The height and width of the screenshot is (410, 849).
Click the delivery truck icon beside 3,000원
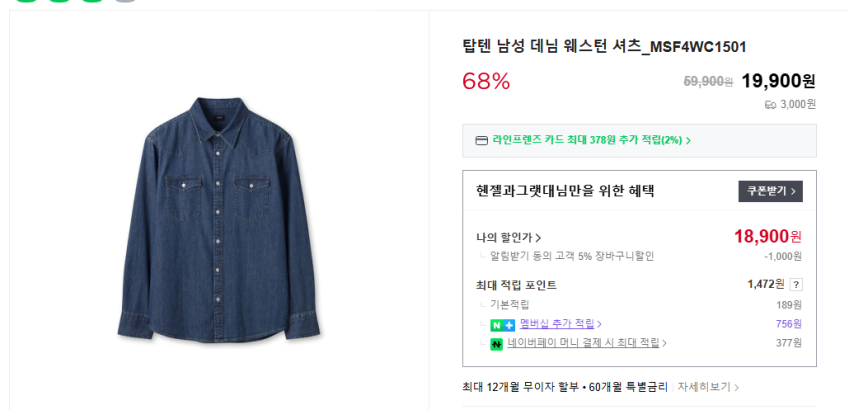tap(770, 104)
